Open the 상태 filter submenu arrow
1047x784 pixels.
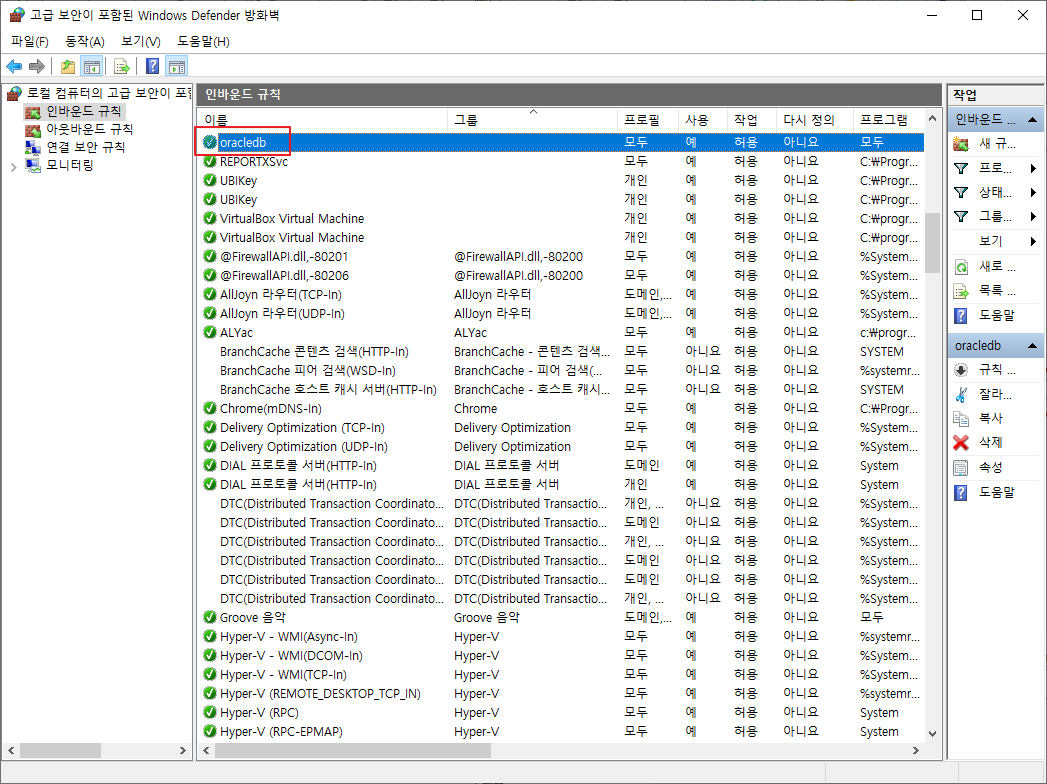point(1033,192)
